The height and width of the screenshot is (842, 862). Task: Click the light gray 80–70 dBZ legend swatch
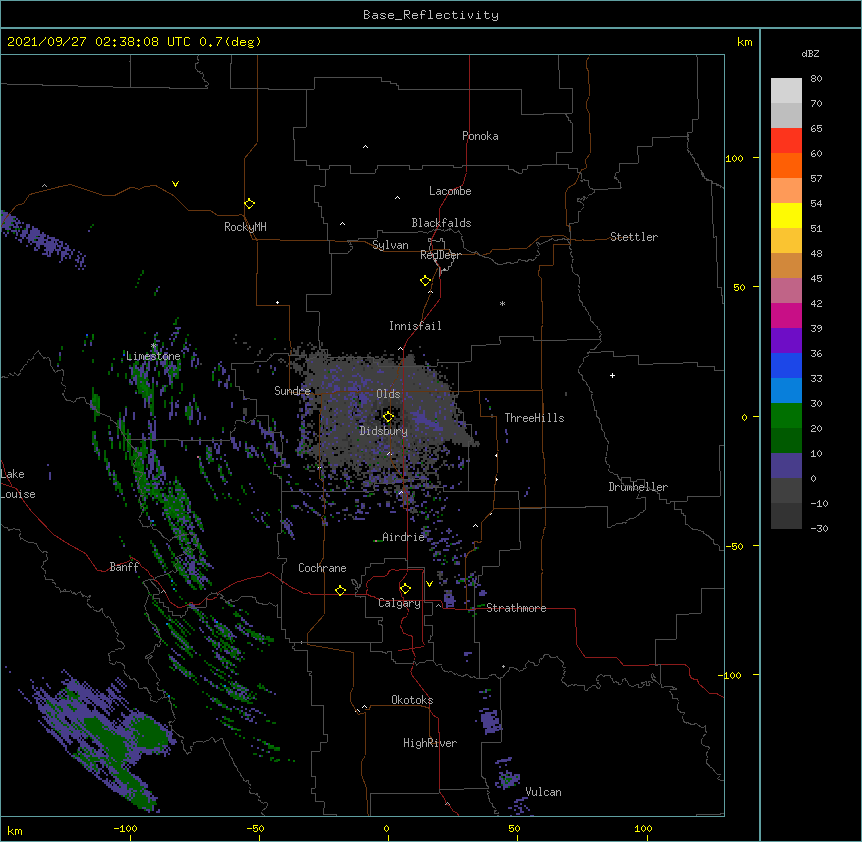point(786,91)
